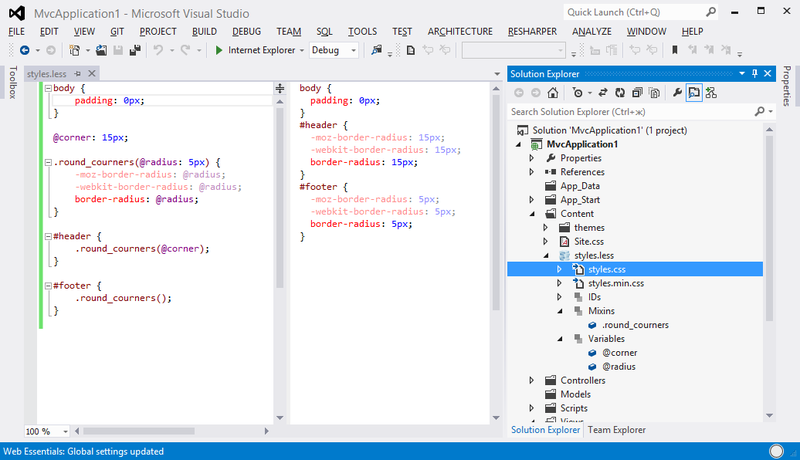Select the @corner variable item
The height and width of the screenshot is (460, 800).
click(619, 353)
